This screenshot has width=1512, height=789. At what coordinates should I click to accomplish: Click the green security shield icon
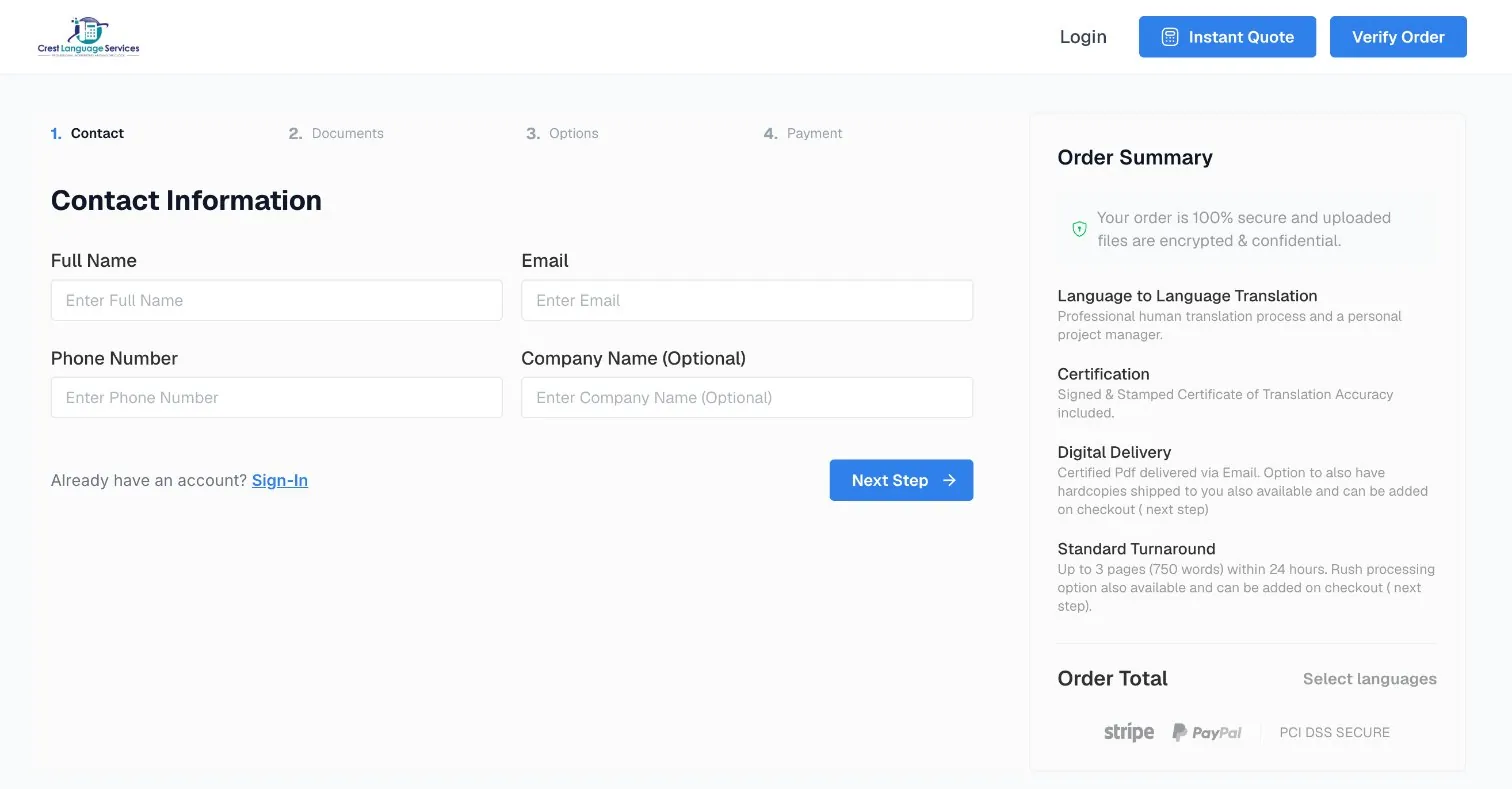1079,229
